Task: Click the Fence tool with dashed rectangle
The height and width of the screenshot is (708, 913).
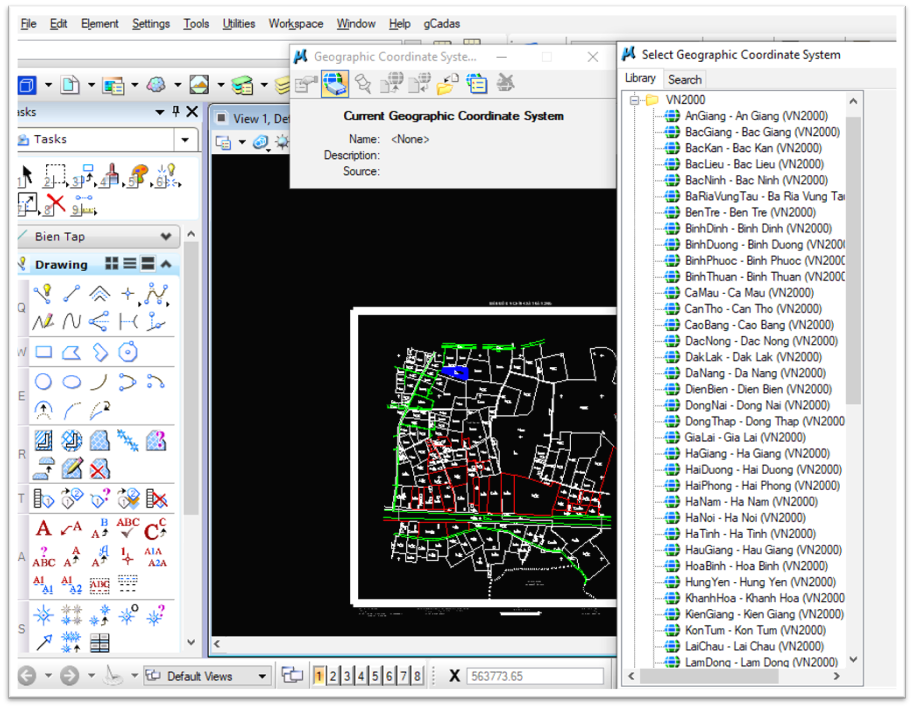Action: coord(56,177)
